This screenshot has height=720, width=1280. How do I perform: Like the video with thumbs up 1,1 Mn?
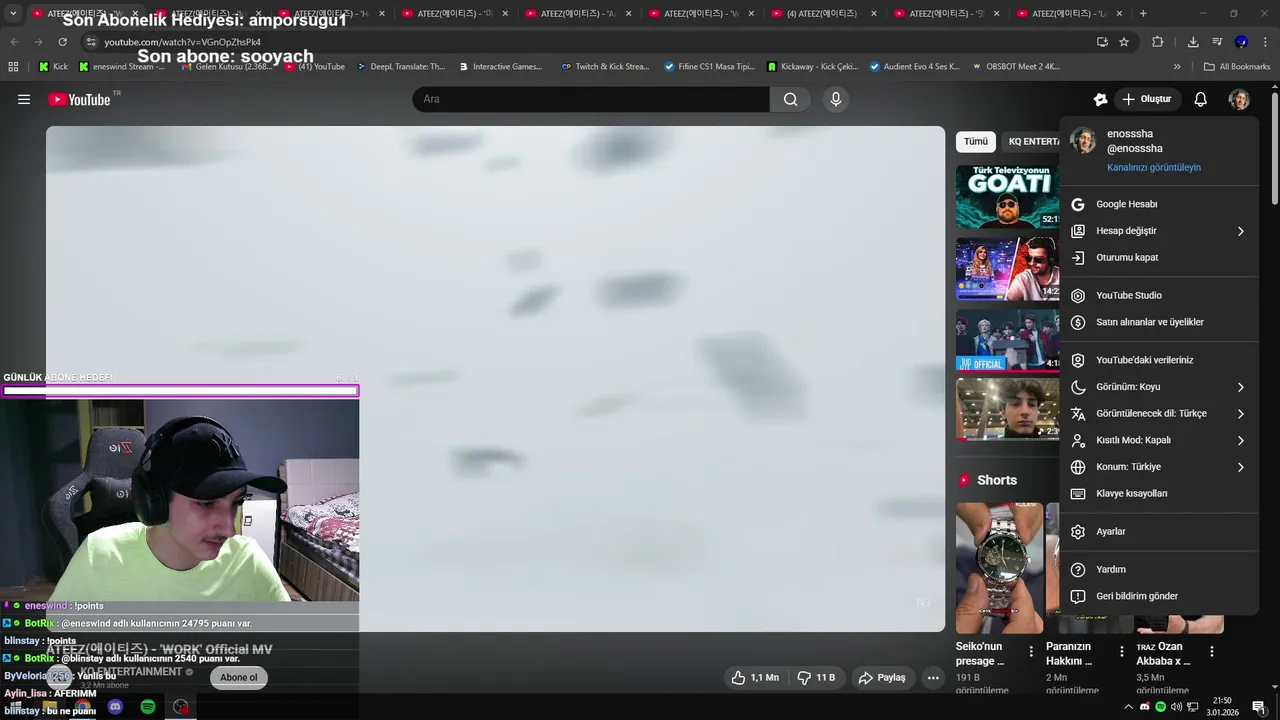(755, 677)
